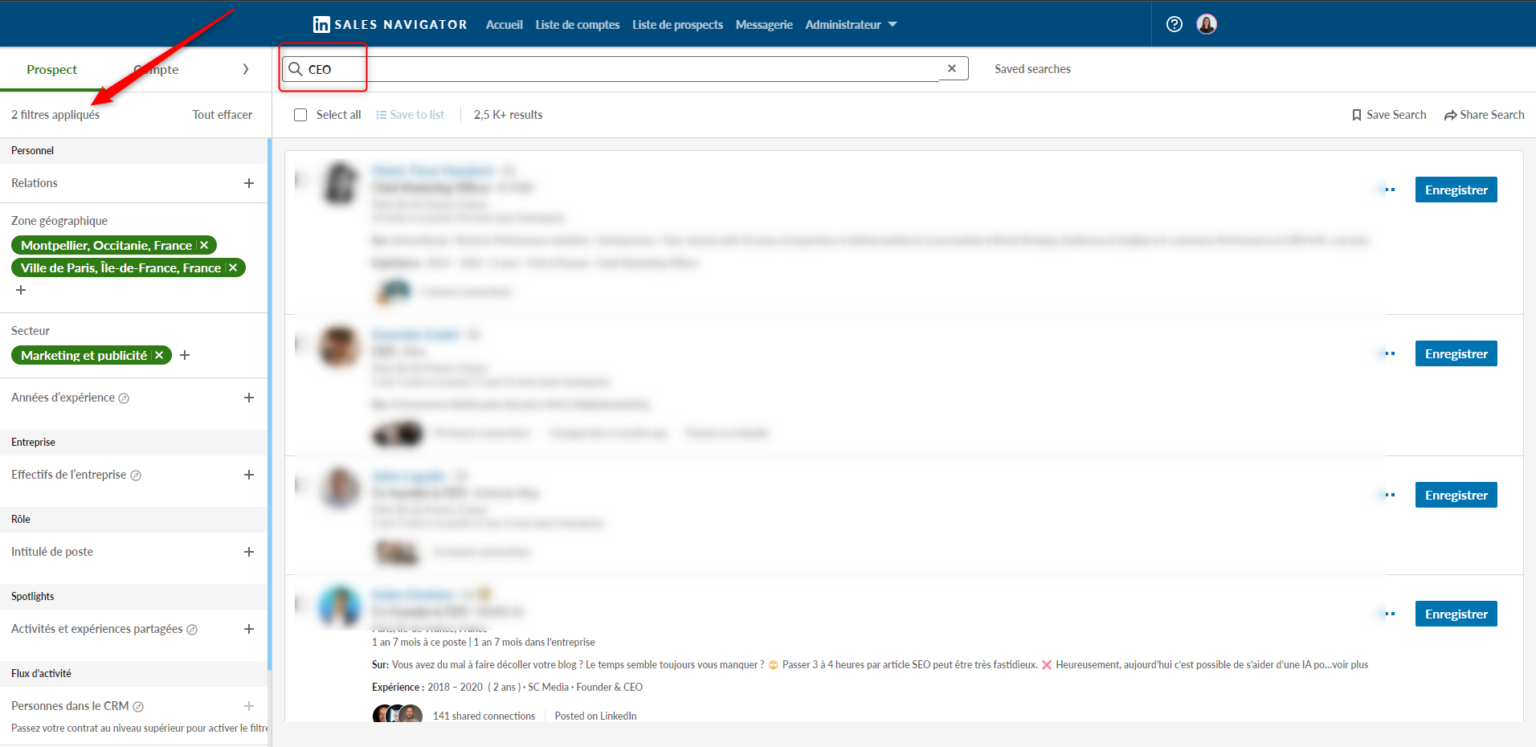Open third result profile photo

click(x=340, y=488)
